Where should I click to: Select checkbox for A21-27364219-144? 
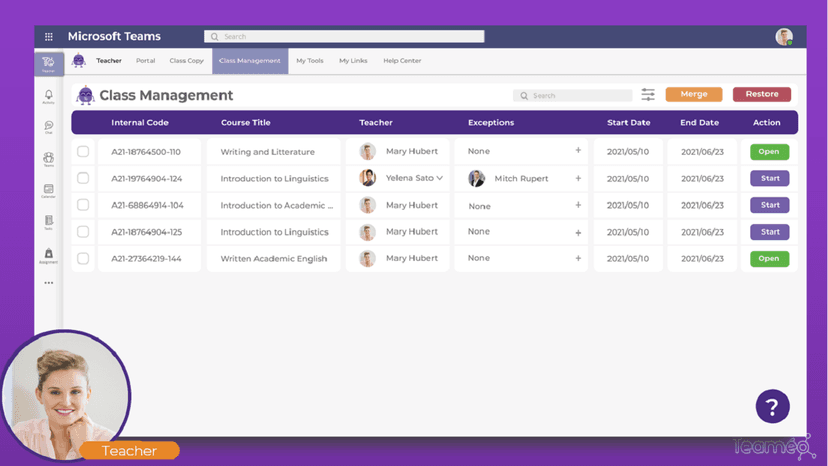pos(83,258)
